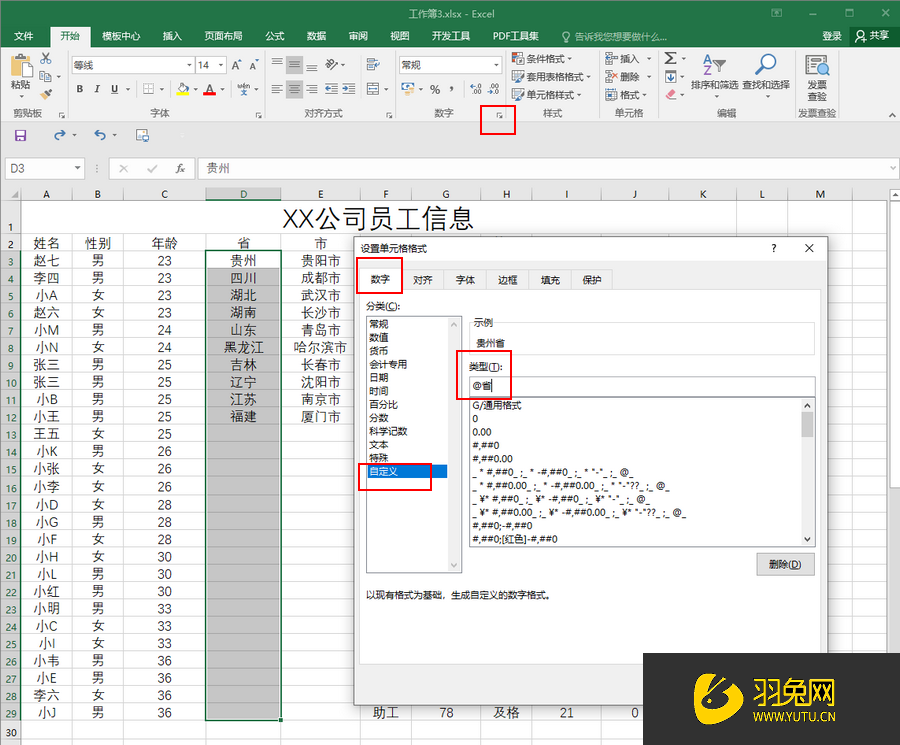The width and height of the screenshot is (900, 745).
Task: Click the Paste clipboard icon
Action: 21,66
